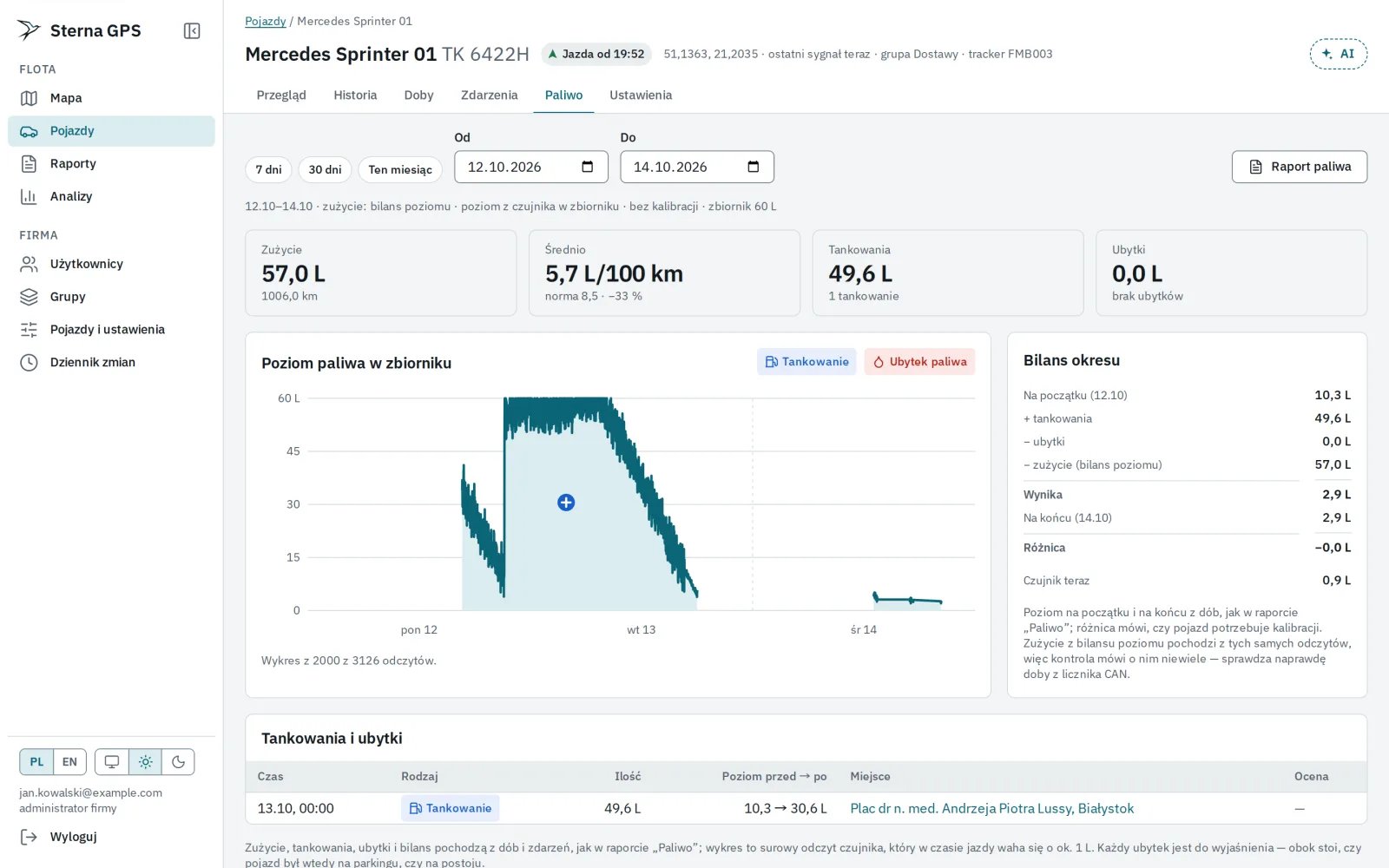Select dark theme moon toggle
The height and width of the screenshot is (868, 1389).
point(178,762)
